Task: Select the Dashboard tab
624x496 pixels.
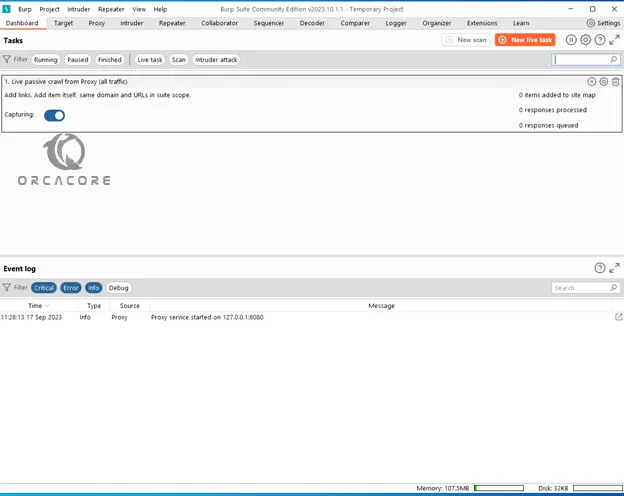Action: [x=22, y=23]
